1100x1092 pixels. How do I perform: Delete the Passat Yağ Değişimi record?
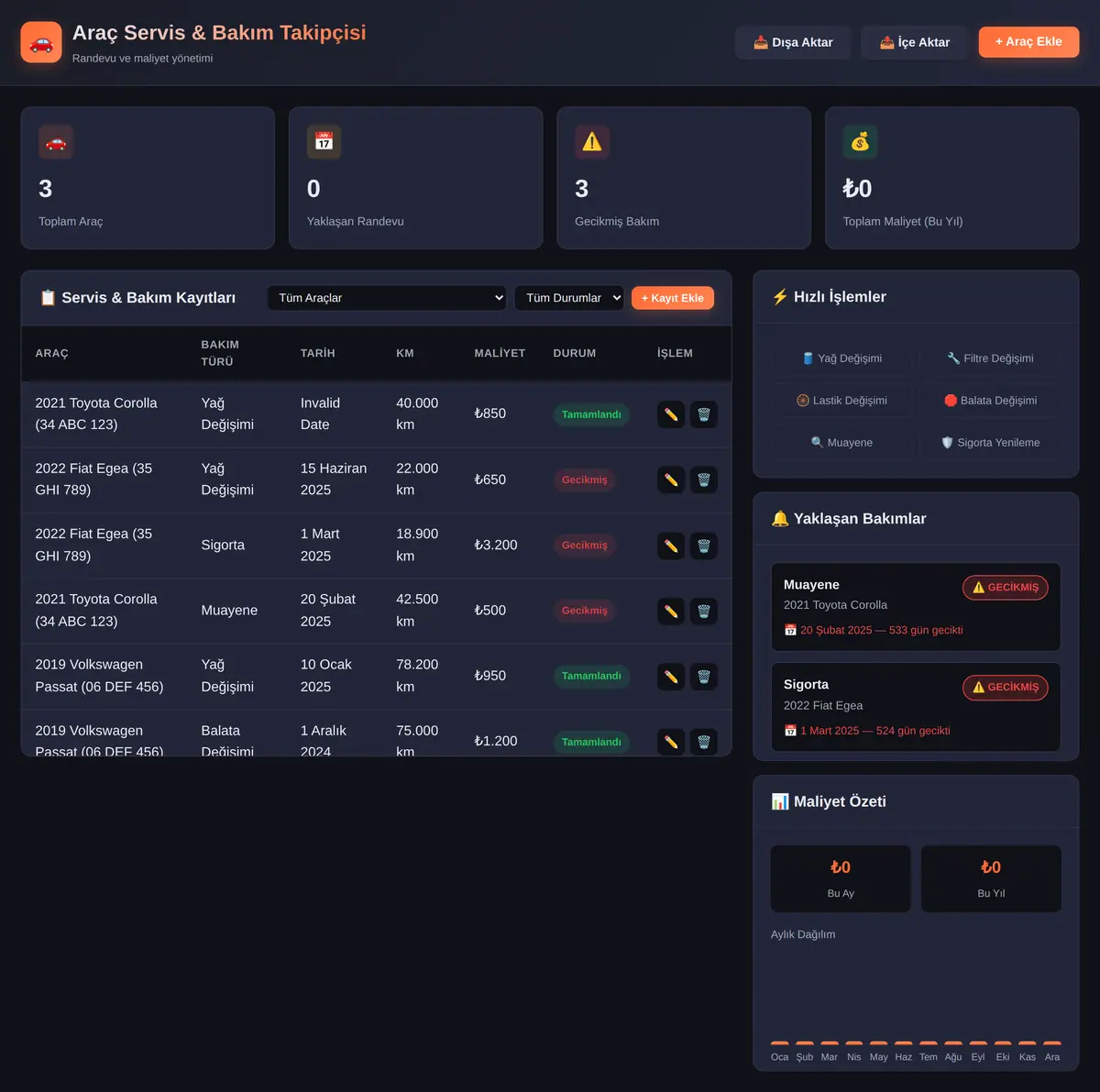pos(704,677)
